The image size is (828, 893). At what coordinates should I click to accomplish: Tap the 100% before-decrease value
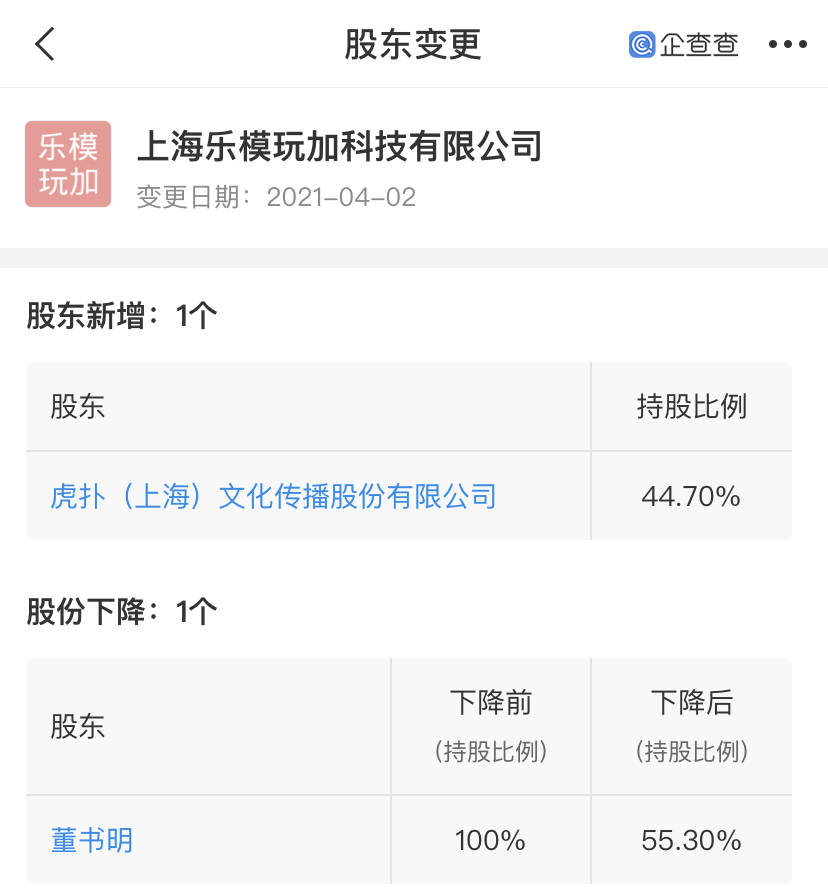[x=490, y=840]
